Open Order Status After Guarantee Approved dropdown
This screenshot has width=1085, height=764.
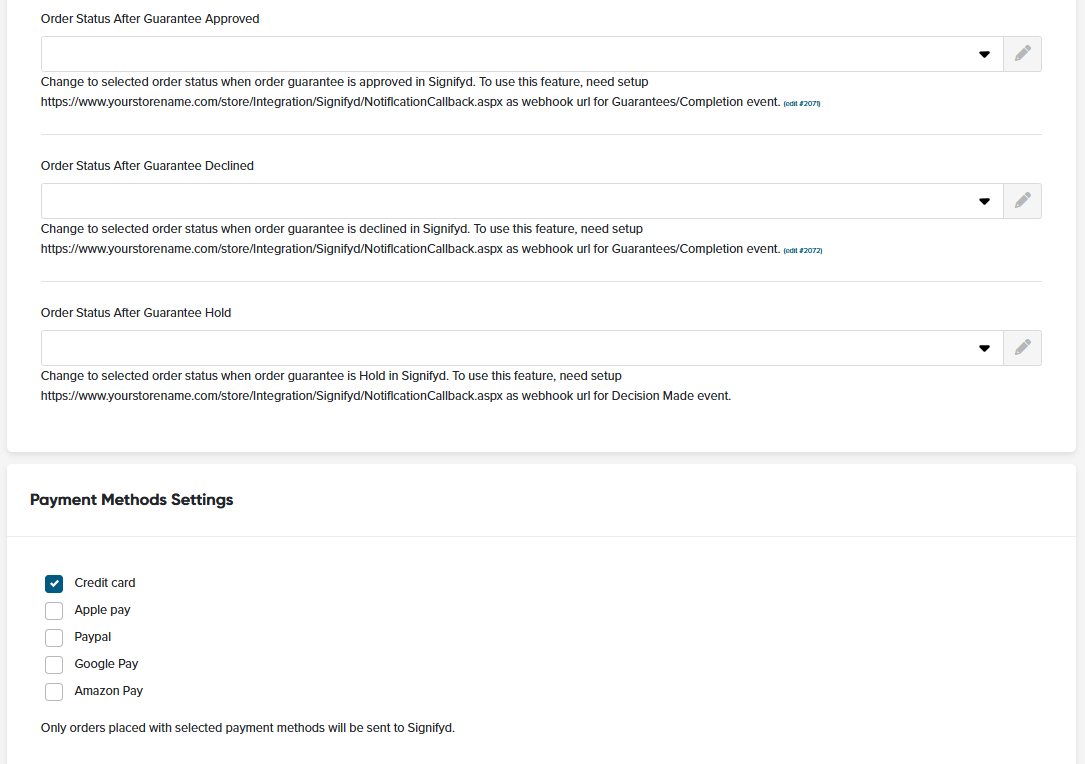click(x=522, y=54)
